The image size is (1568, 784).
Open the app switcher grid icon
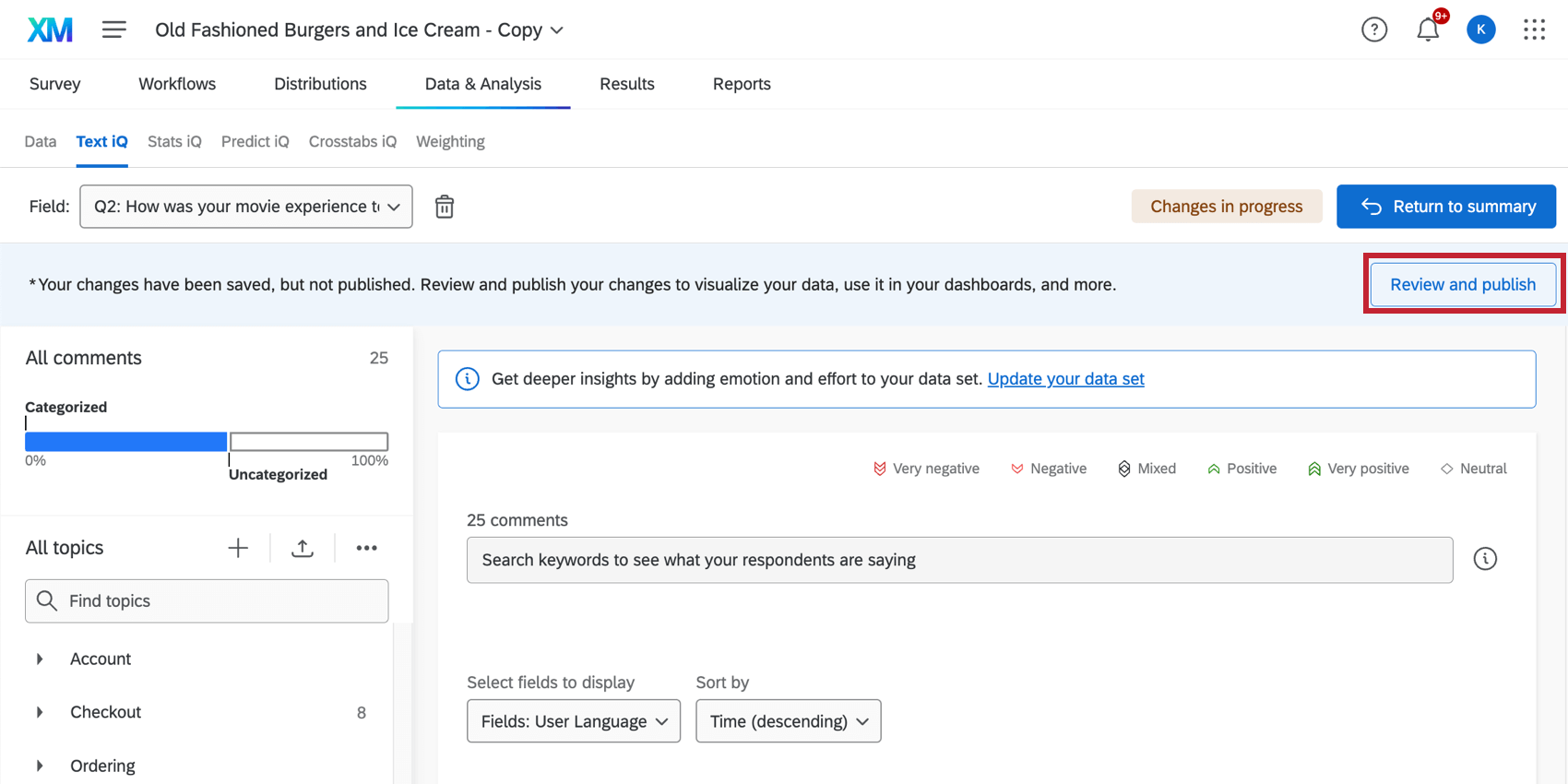[x=1534, y=30]
